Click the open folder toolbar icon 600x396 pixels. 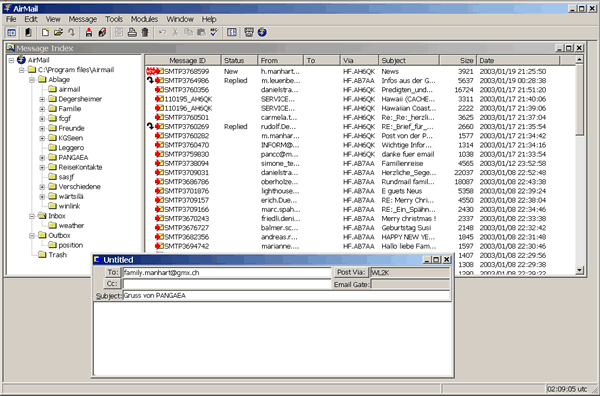[58, 33]
